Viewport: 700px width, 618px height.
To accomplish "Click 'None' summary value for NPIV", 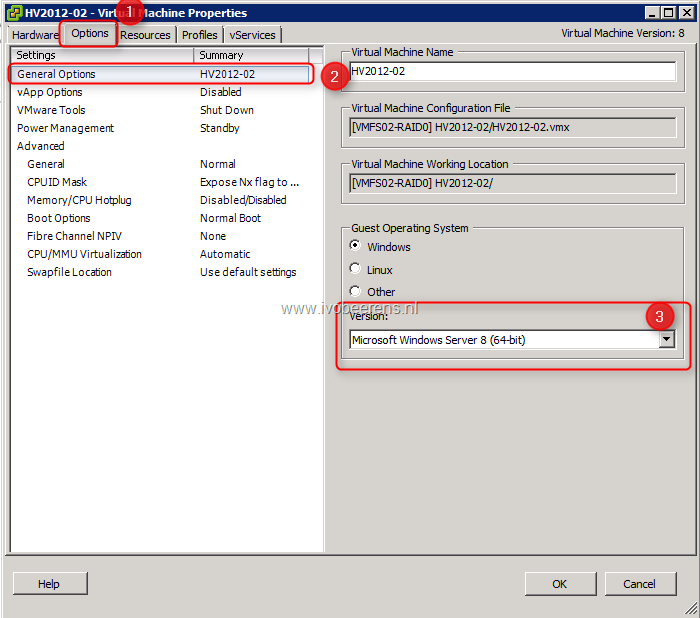I will pos(213,236).
